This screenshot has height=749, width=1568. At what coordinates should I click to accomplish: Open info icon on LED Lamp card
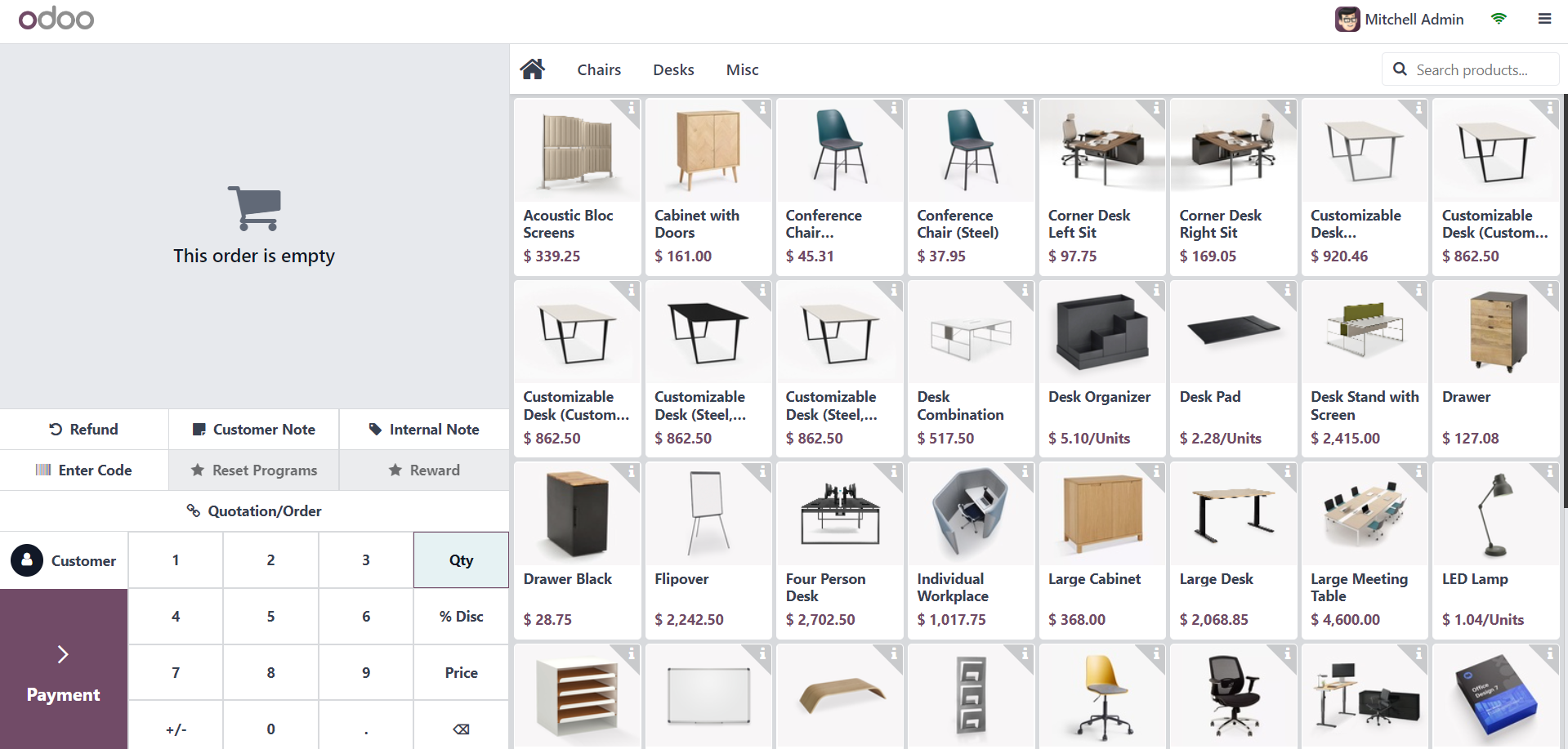[1549, 470]
